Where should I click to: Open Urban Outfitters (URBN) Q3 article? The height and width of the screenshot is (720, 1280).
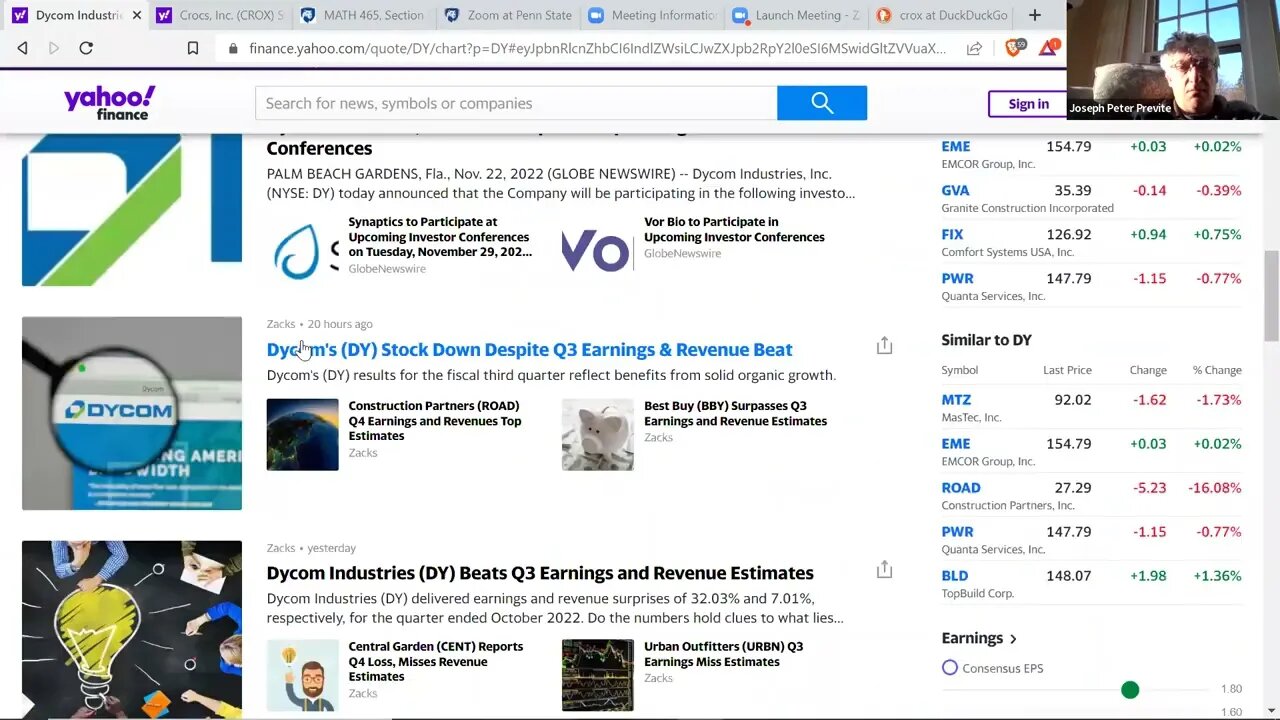pos(723,654)
